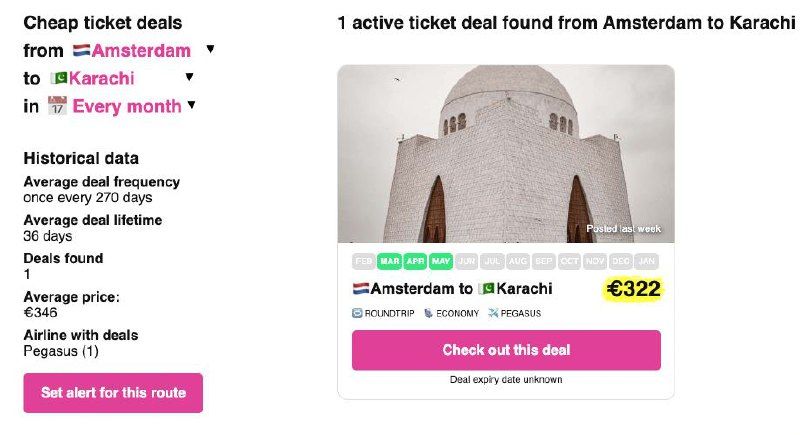The width and height of the screenshot is (800, 435).
Task: Click the Pakistan flag on deal card
Action: pyautogui.click(x=486, y=289)
